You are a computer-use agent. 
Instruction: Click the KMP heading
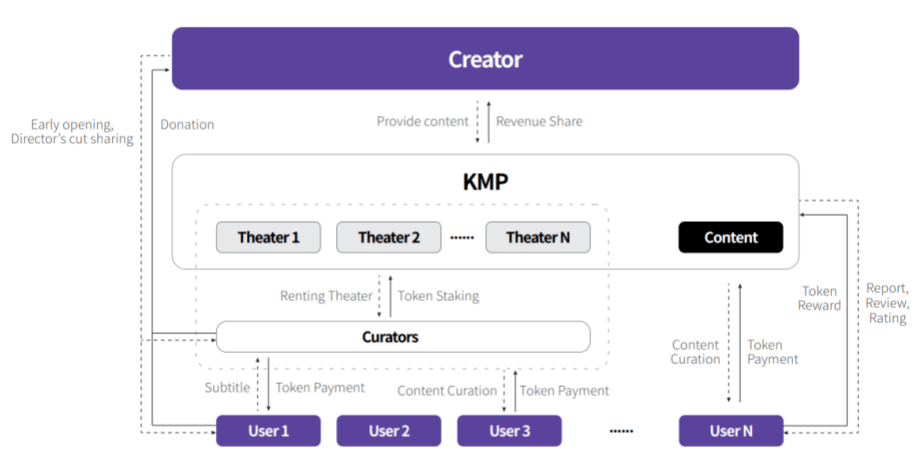(x=485, y=185)
